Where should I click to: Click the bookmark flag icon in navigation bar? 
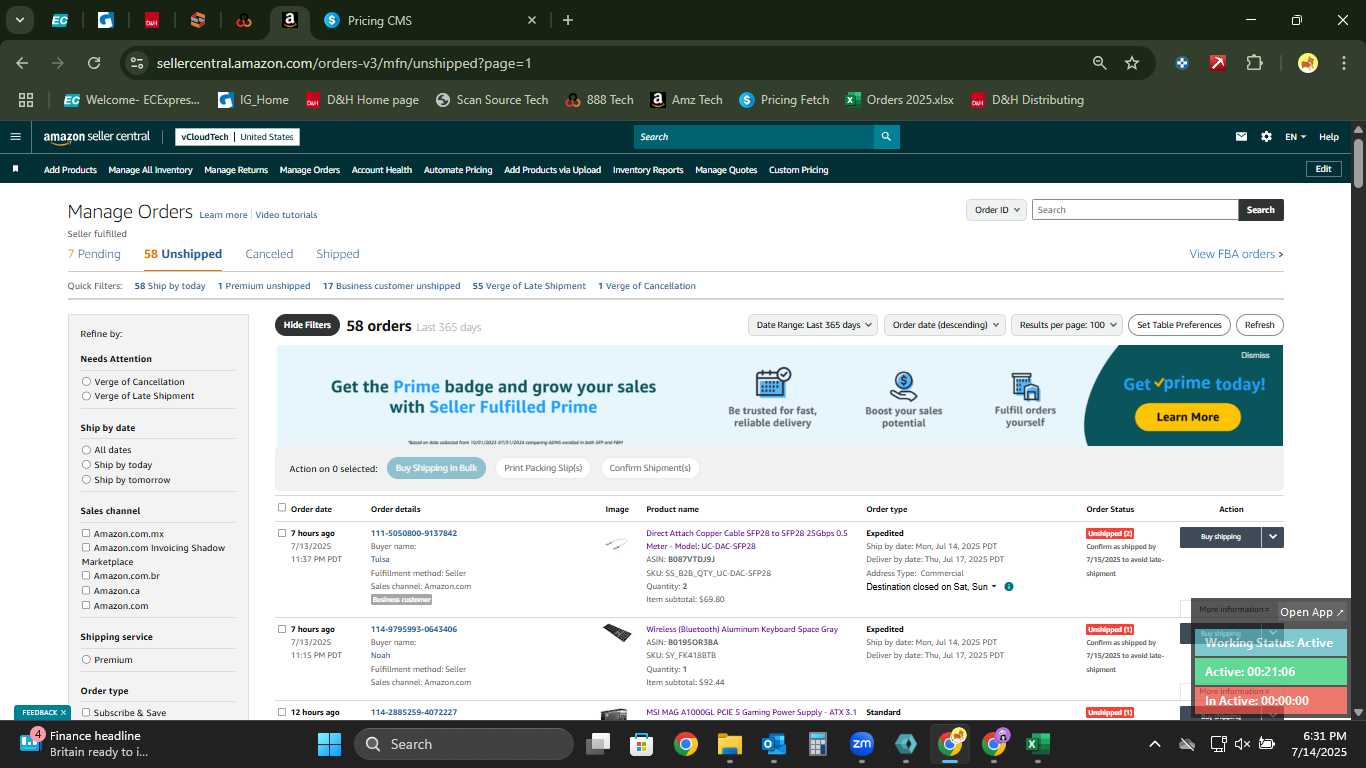pos(15,170)
